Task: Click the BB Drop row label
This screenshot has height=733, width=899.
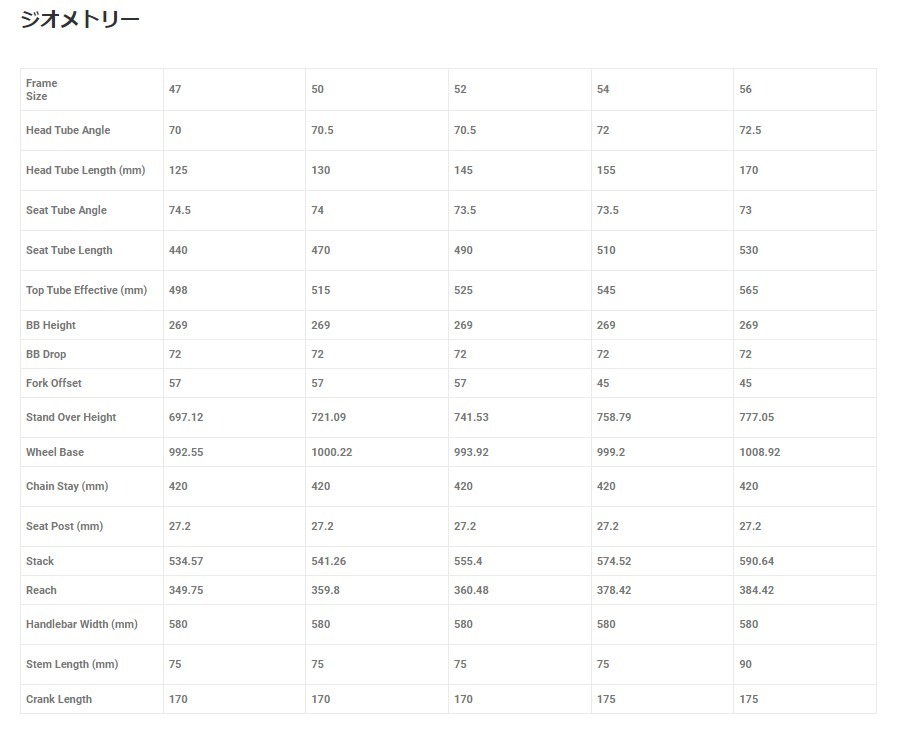Action: point(46,355)
